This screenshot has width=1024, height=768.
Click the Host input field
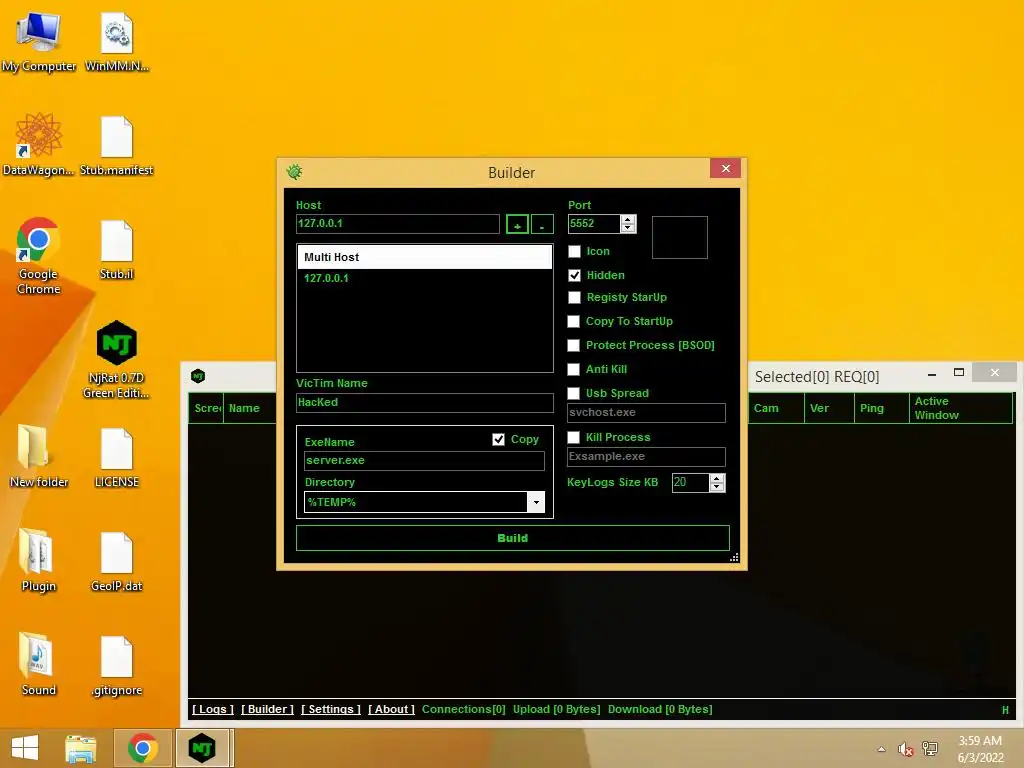398,224
